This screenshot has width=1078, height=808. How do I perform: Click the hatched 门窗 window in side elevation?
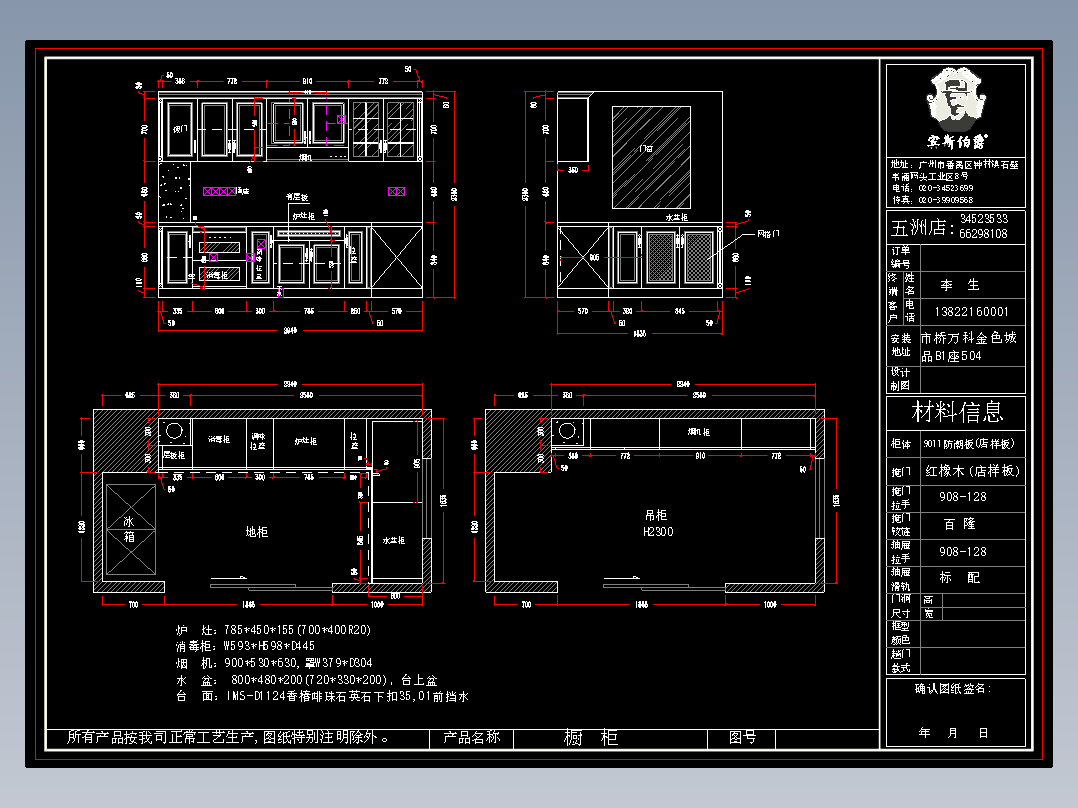coord(651,157)
